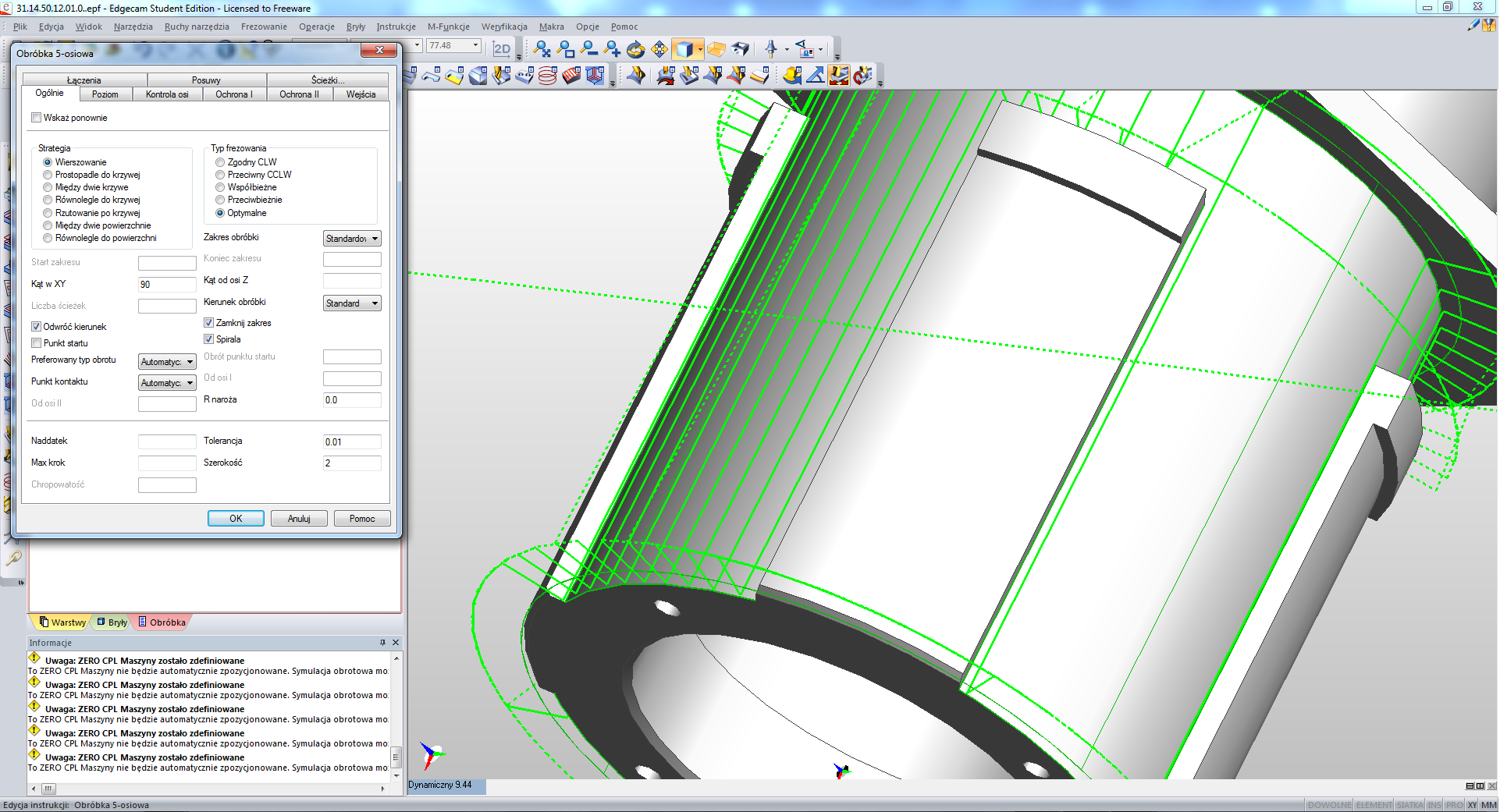Uncheck Zamknij zakres checkbox
The width and height of the screenshot is (1500, 812).
click(x=208, y=323)
